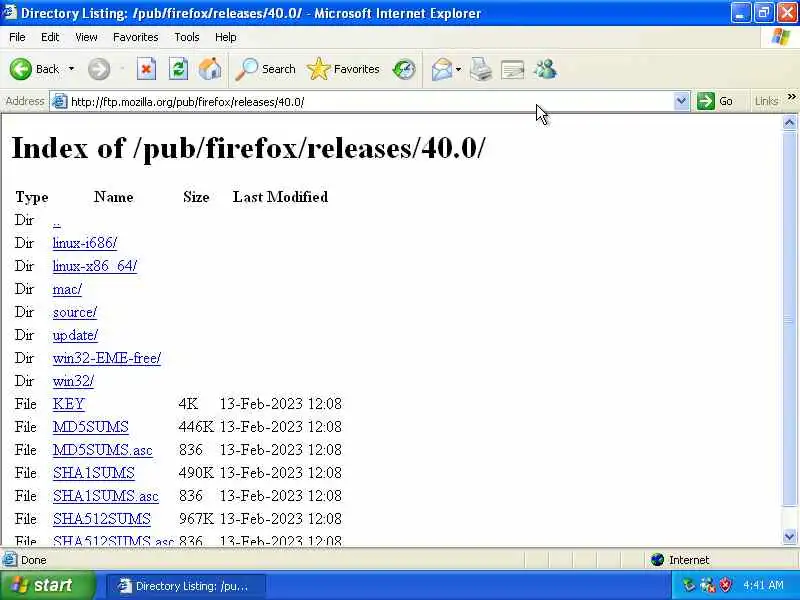This screenshot has width=800, height=600.
Task: Click the '446K' size value
Action: click(196, 427)
